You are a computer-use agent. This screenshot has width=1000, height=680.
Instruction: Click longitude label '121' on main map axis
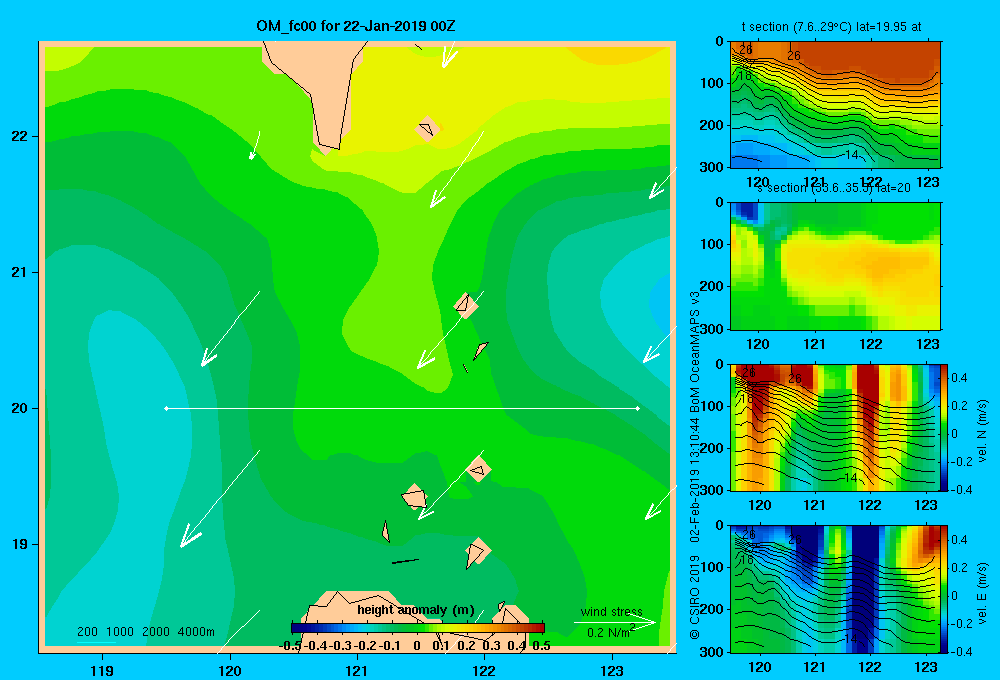pos(357,670)
